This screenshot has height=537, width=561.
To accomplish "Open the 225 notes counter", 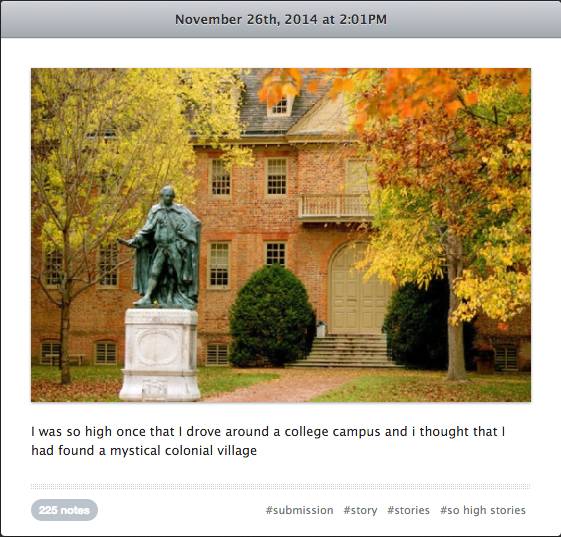I will pos(64,510).
